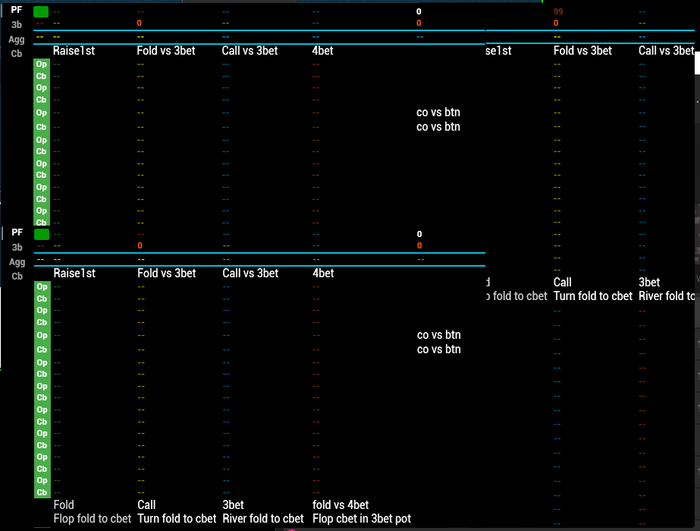Click the fold vs 4bet label
The image size is (700, 531).
(341, 505)
